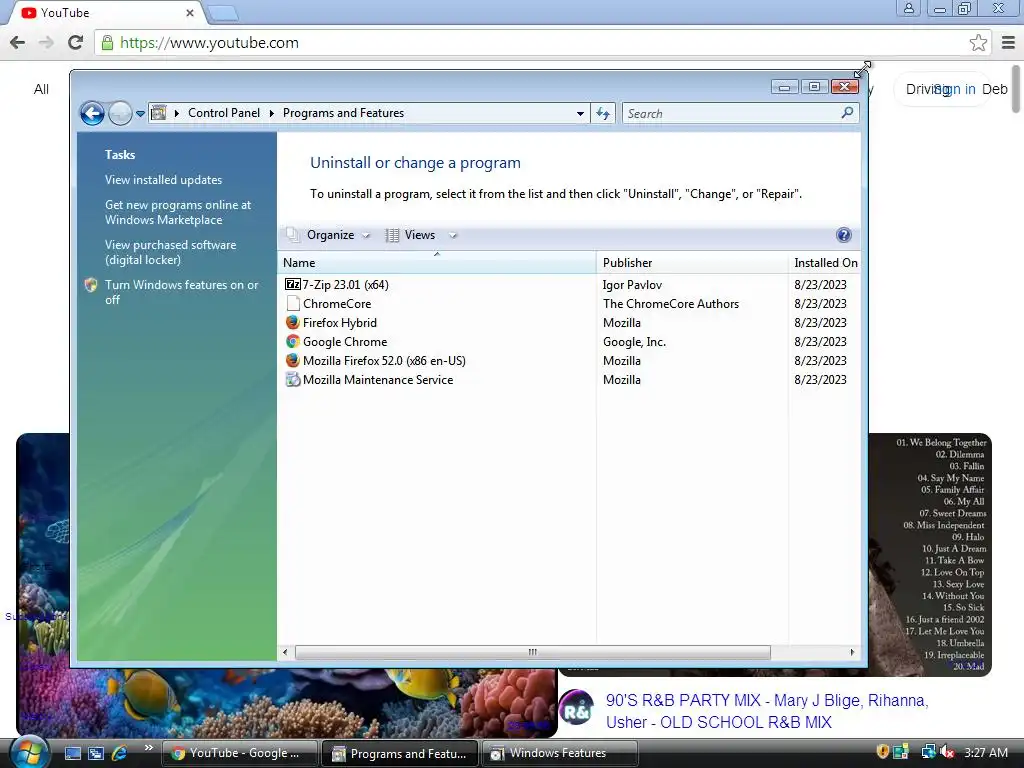
Task: Select the ChromeCore blank page icon
Action: point(293,304)
